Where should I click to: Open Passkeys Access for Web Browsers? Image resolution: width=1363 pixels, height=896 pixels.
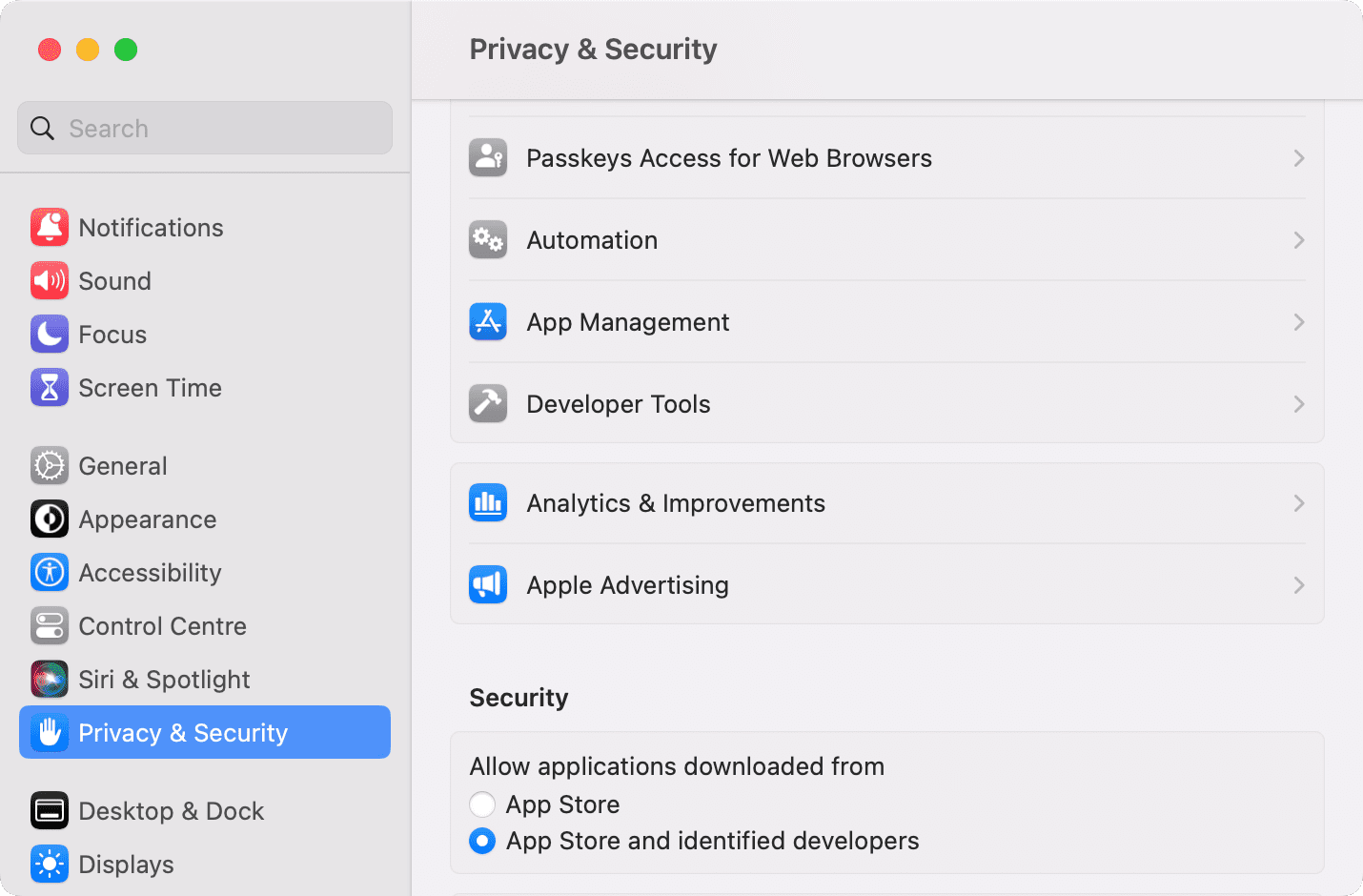(887, 158)
